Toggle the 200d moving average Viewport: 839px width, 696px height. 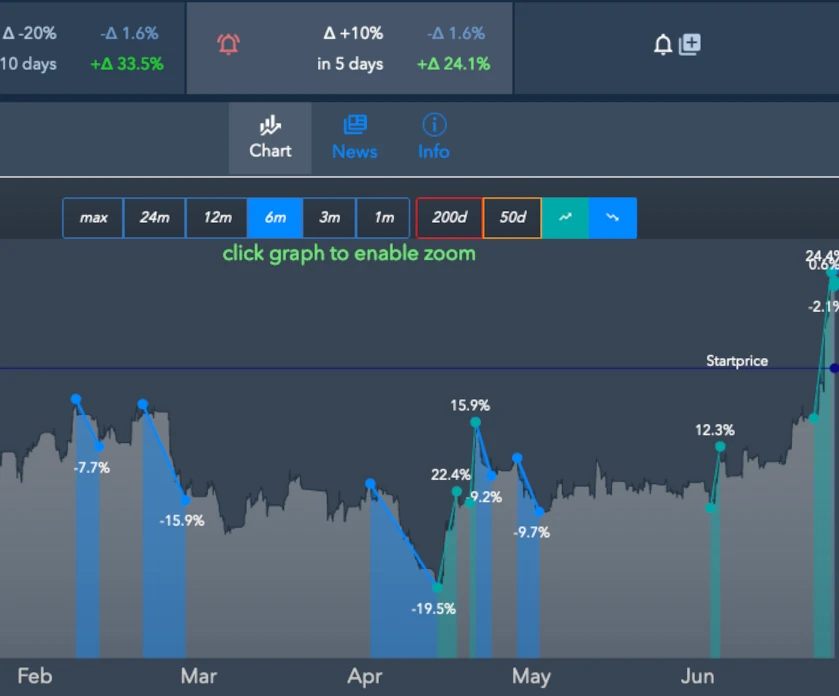[449, 217]
